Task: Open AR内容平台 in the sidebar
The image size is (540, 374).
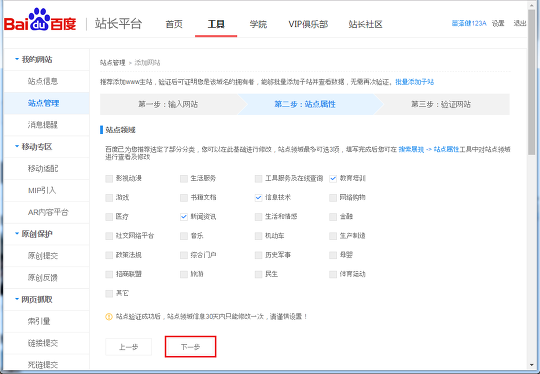Action: (x=48, y=212)
